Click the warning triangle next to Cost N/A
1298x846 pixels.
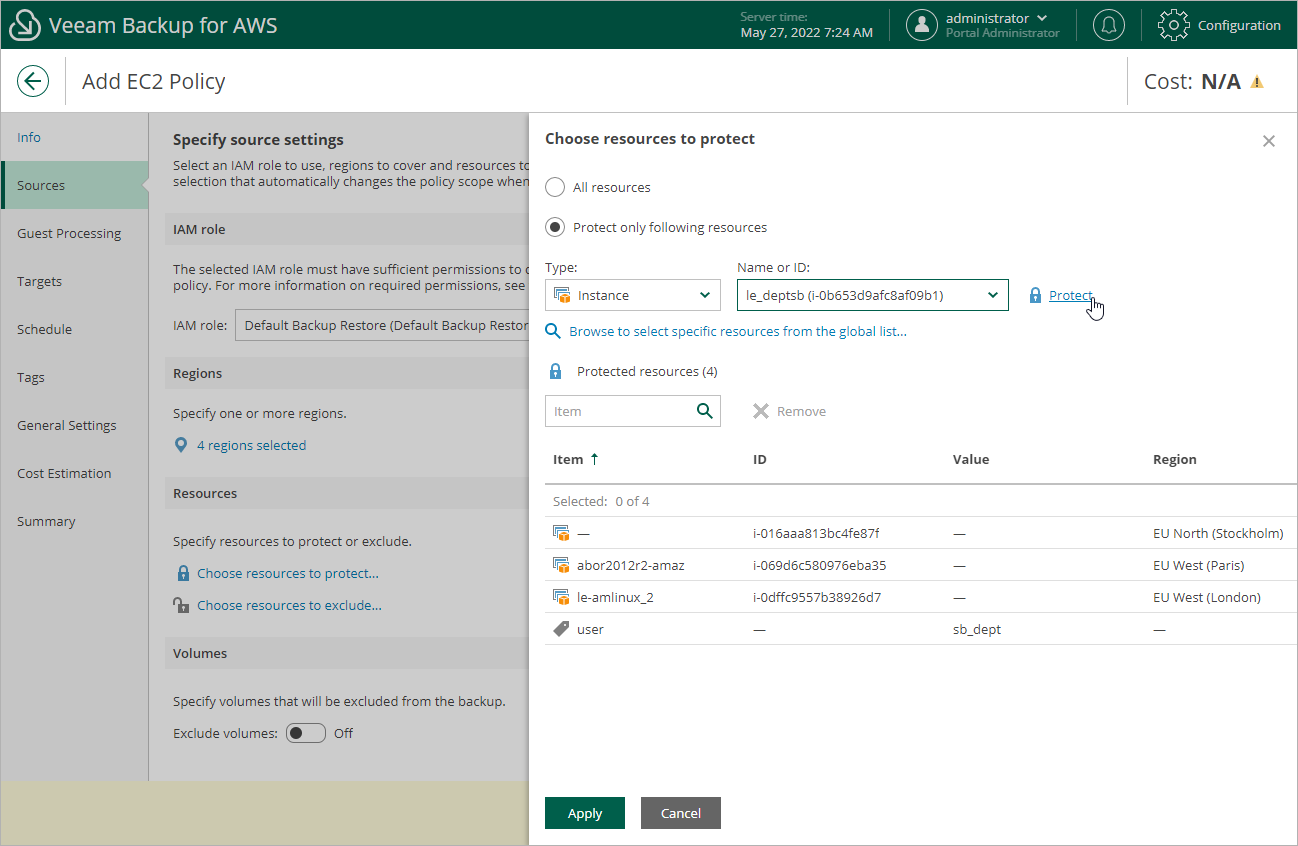click(x=1258, y=80)
